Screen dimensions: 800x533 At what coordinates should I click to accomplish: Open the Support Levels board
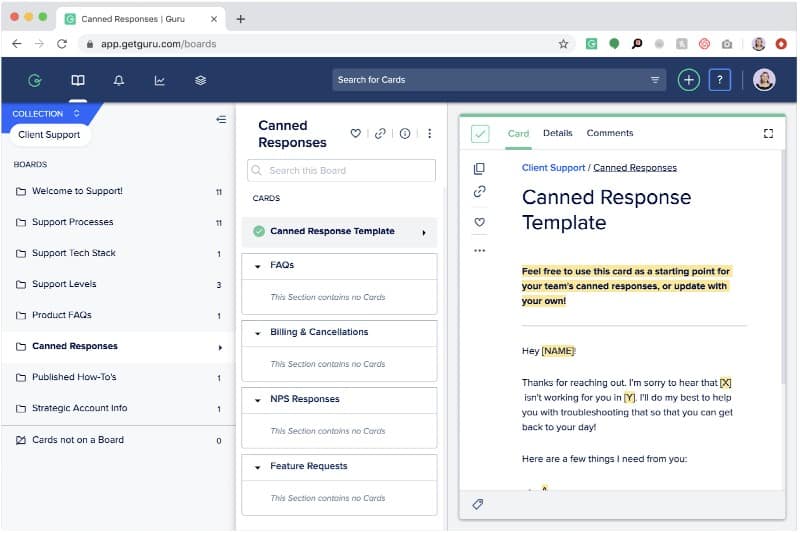[x=118, y=284]
